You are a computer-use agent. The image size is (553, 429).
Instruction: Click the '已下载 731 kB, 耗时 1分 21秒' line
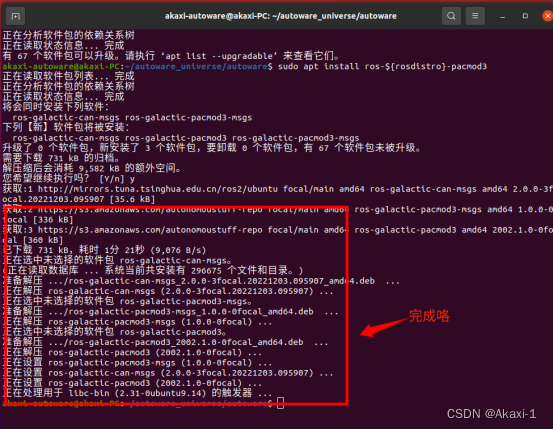click(x=104, y=250)
